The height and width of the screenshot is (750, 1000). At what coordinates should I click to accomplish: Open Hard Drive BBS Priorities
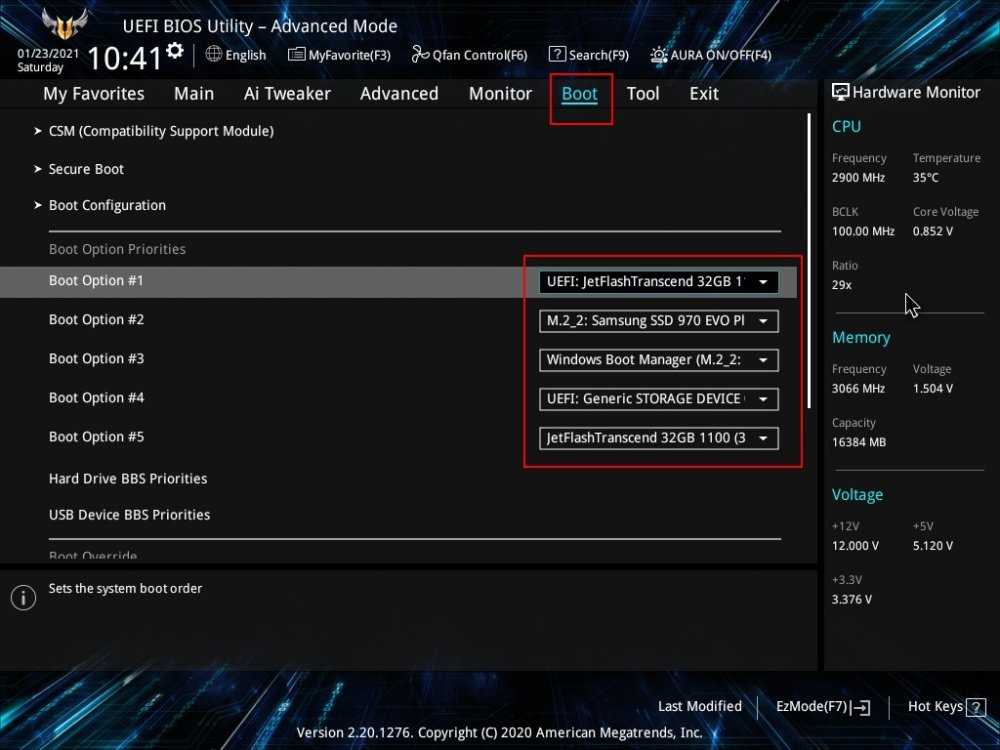pos(128,478)
